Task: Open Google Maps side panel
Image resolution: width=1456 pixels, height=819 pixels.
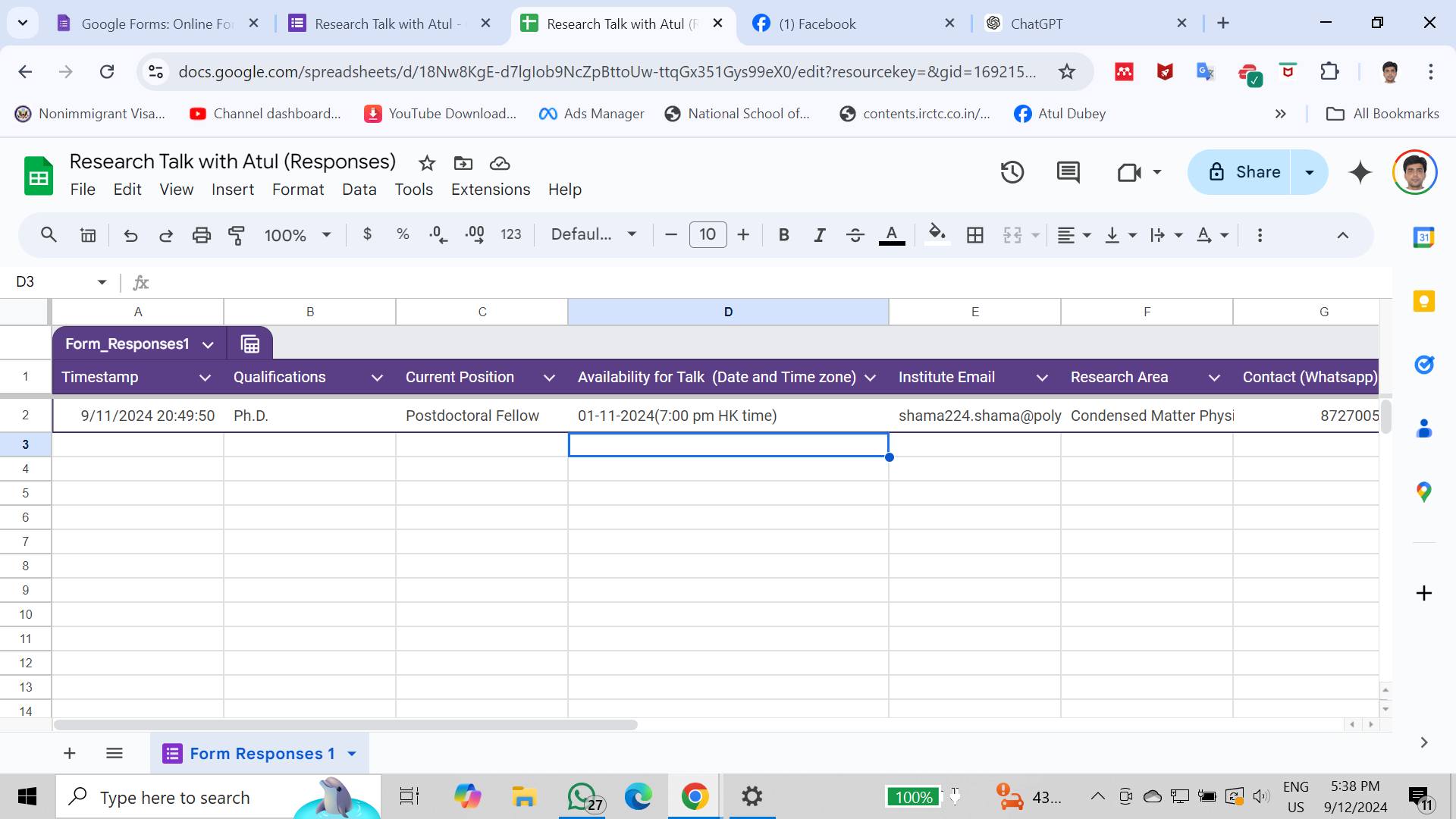Action: click(x=1423, y=492)
